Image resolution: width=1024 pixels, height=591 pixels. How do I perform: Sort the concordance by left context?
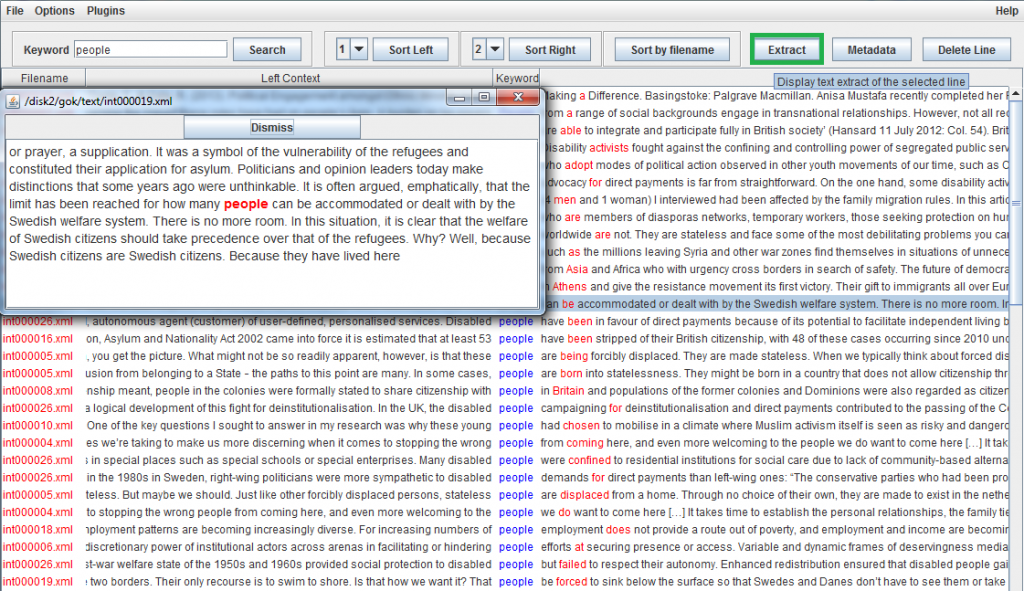click(411, 49)
